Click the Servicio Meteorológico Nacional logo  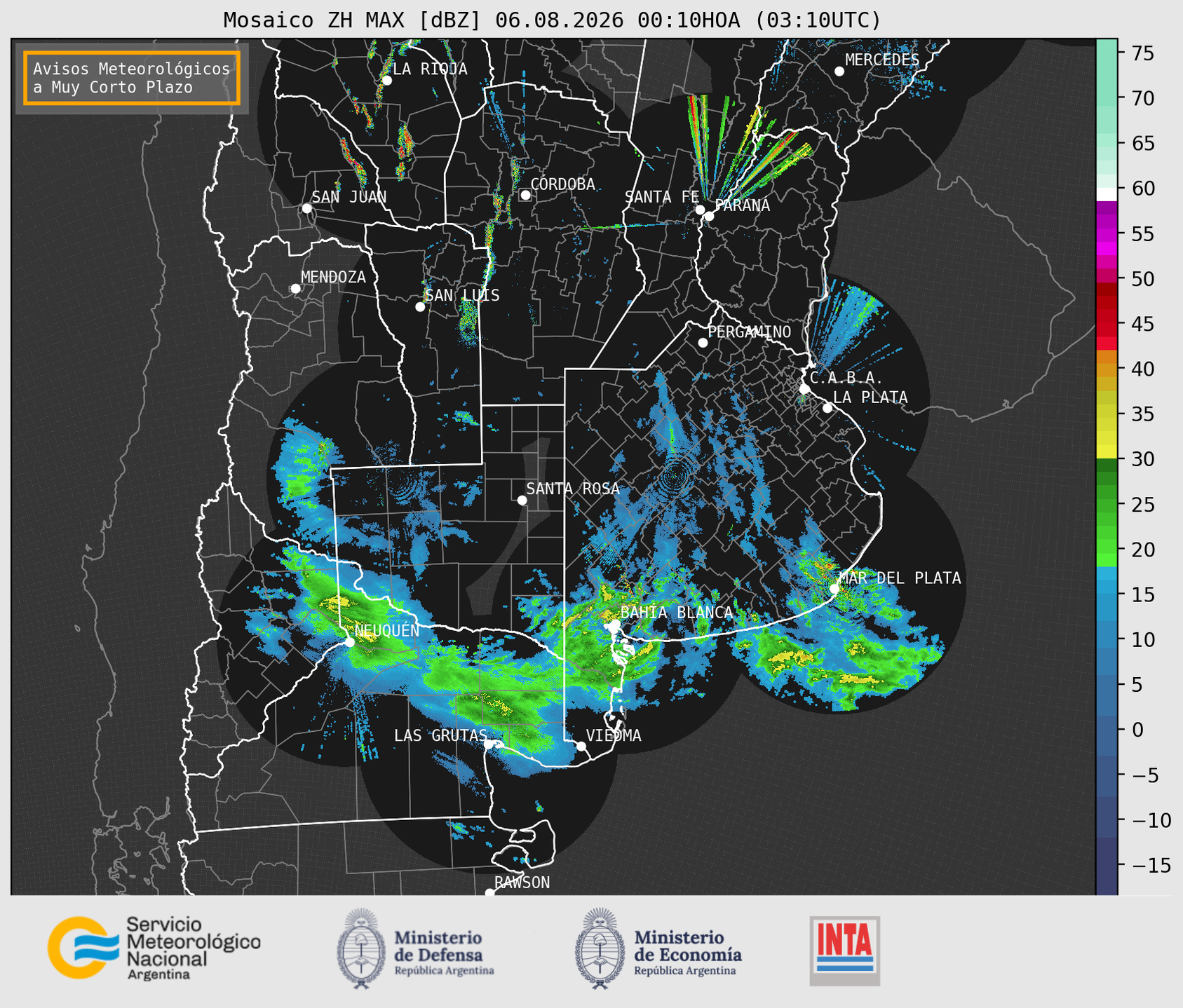point(154,948)
